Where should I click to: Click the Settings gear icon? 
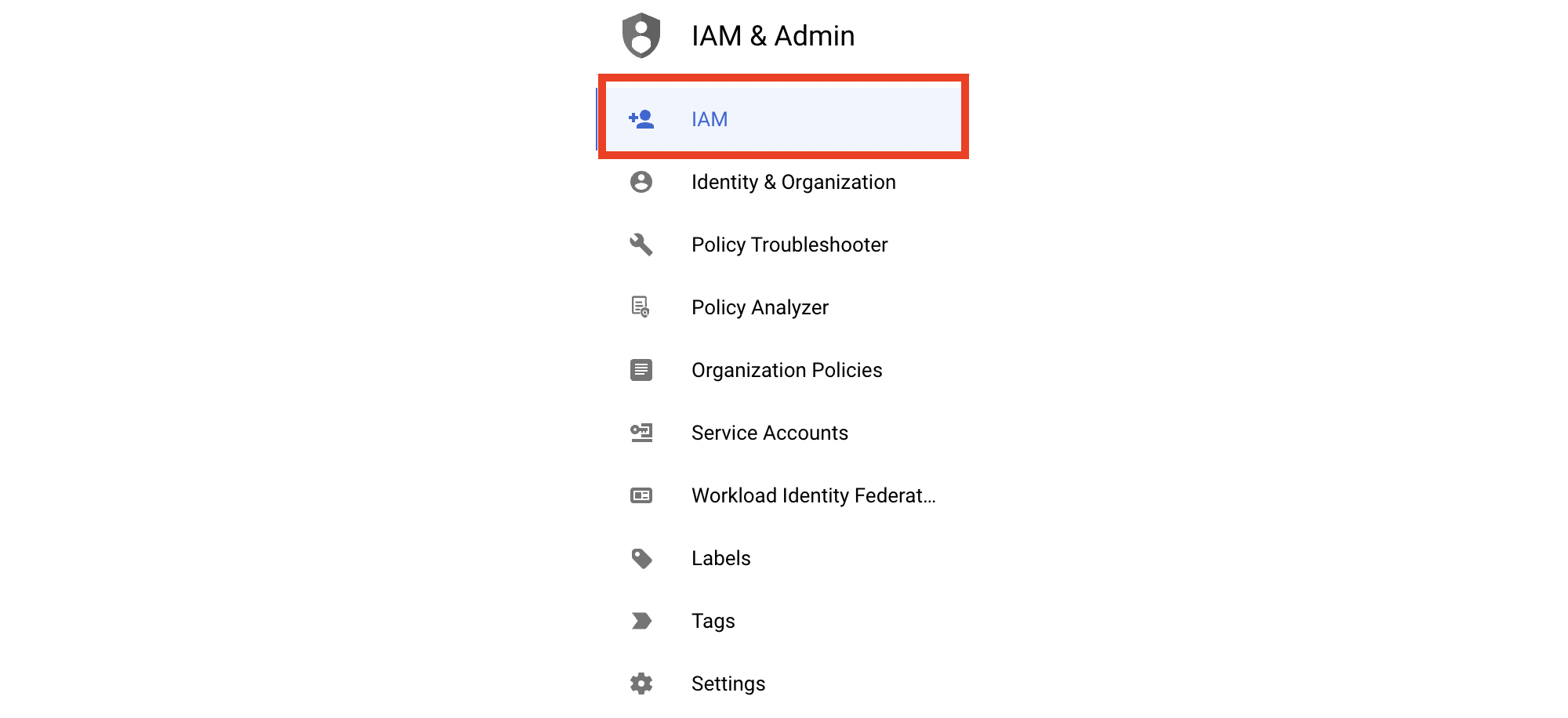641,684
